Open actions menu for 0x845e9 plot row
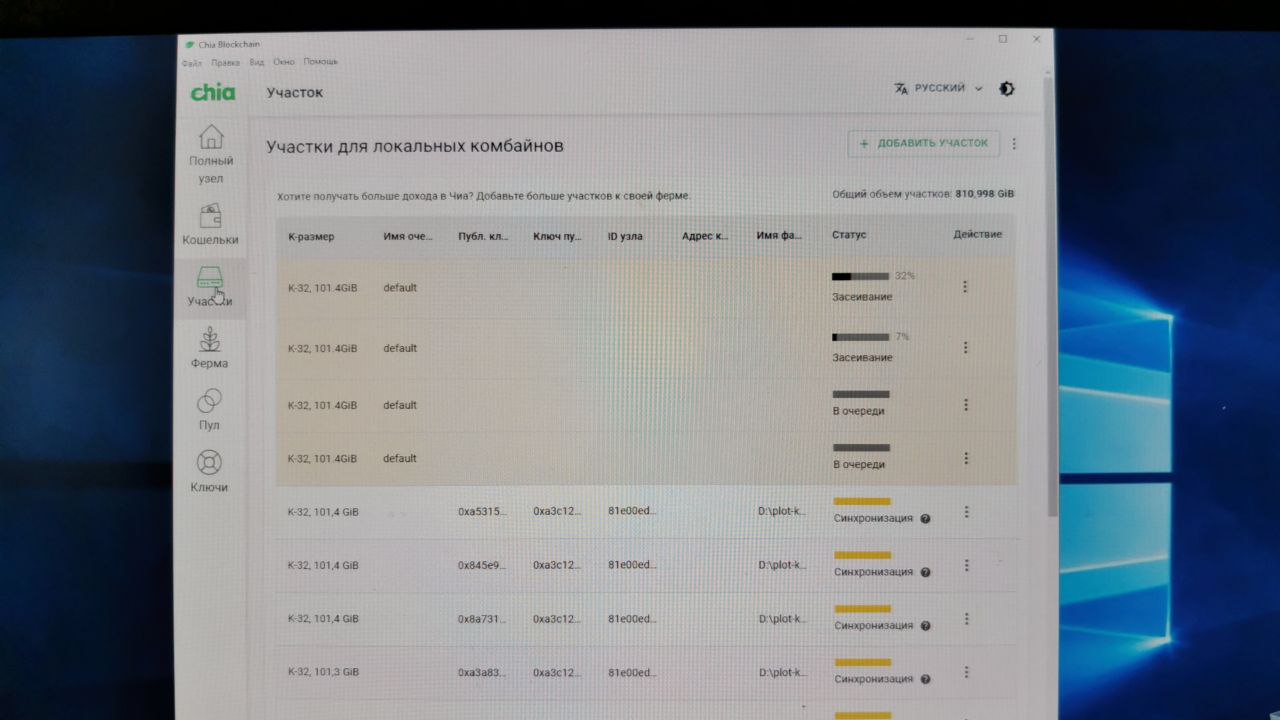Viewport: 1280px width, 720px height. click(967, 565)
